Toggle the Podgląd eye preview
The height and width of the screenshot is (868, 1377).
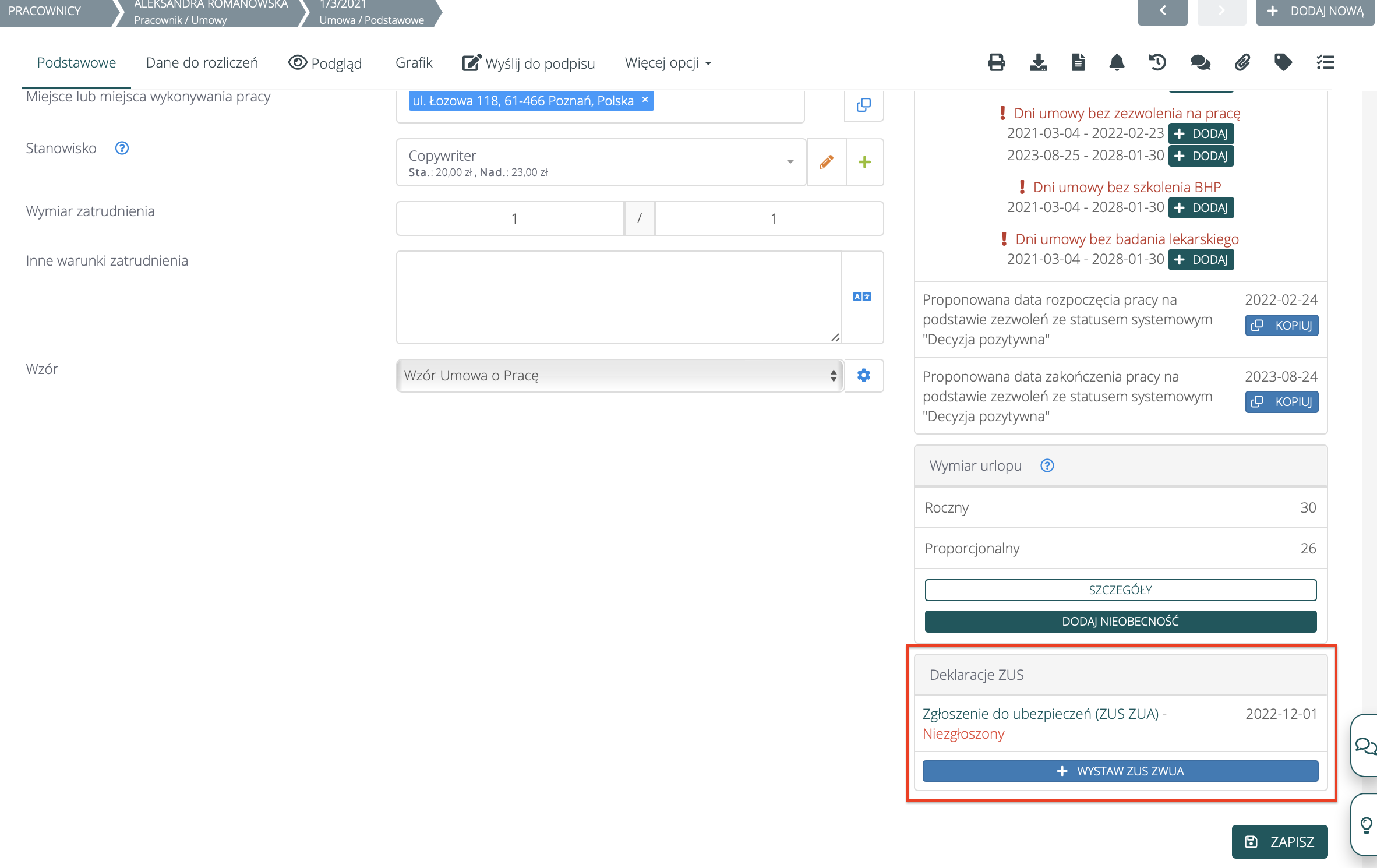[x=325, y=63]
